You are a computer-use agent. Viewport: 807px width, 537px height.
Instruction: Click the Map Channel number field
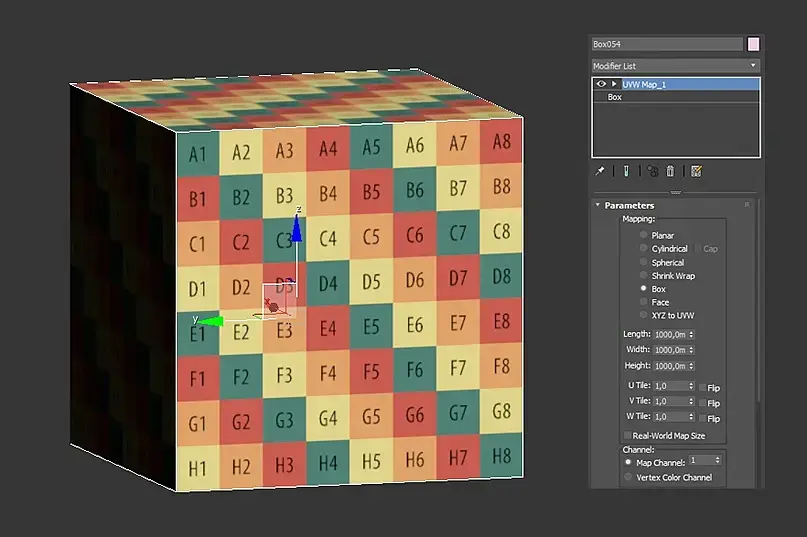coord(701,460)
